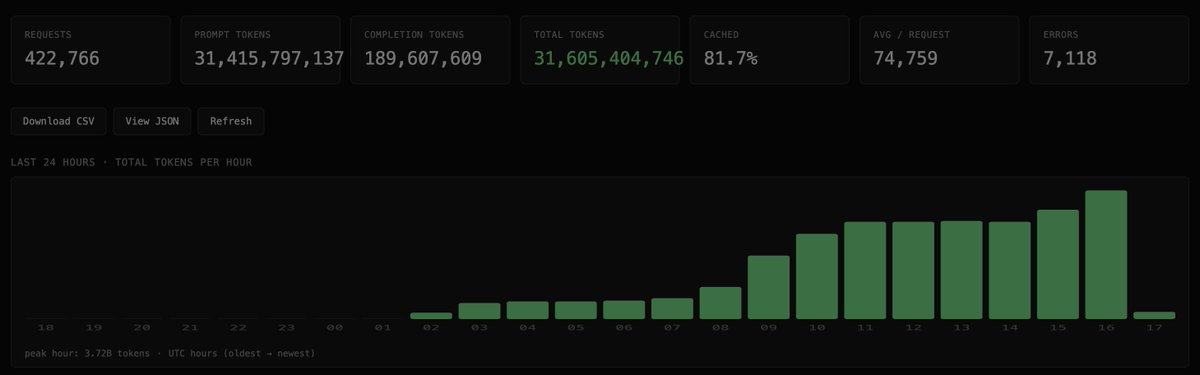Click the bar for hour 09

click(769, 287)
